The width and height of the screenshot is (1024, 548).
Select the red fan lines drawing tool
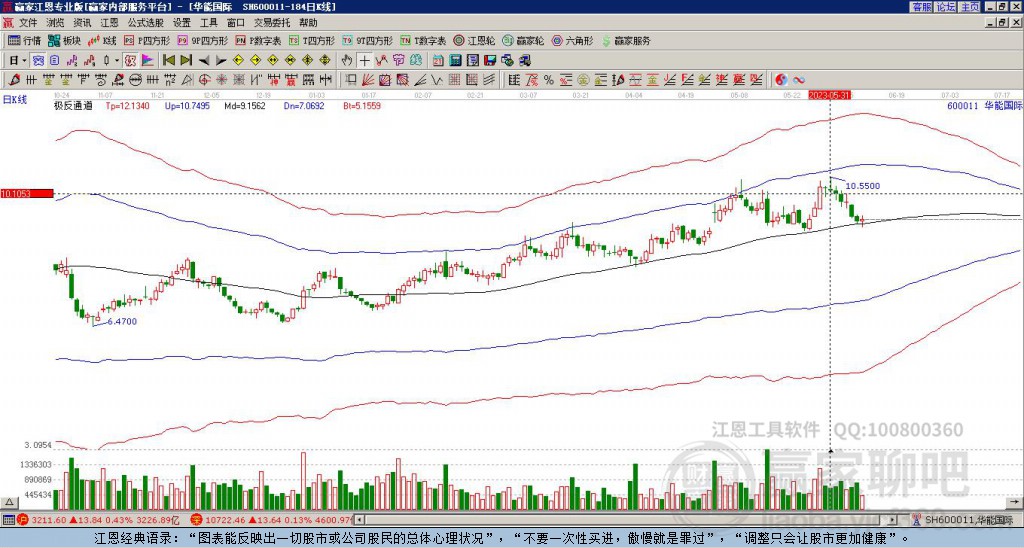(x=368, y=80)
